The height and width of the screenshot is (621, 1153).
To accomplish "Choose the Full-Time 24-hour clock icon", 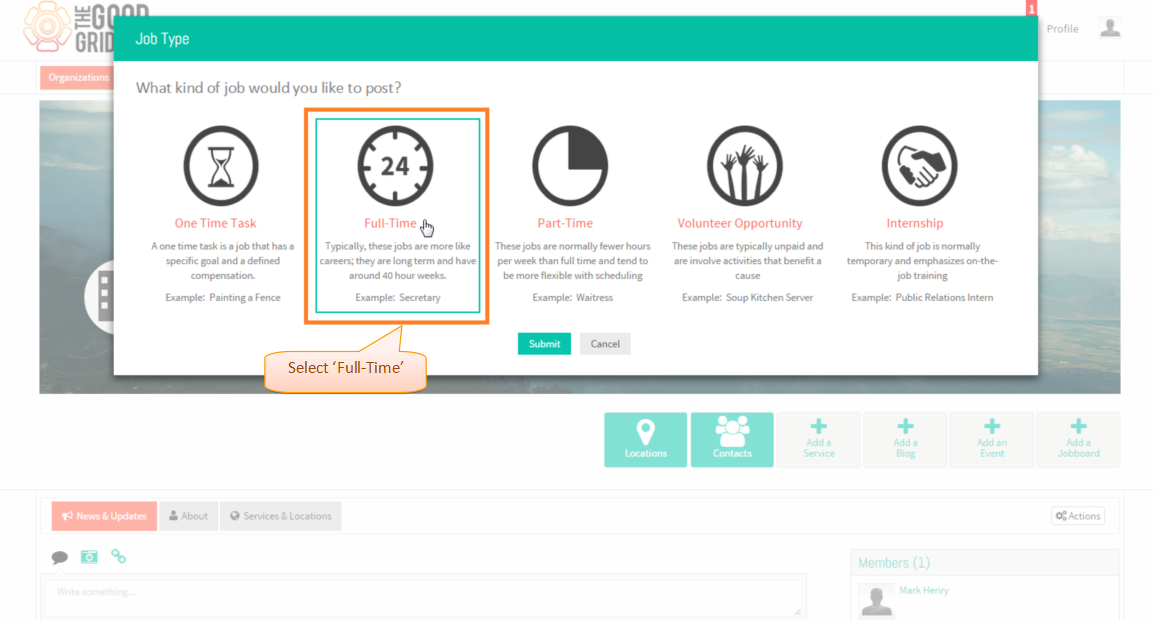I will tap(396, 166).
